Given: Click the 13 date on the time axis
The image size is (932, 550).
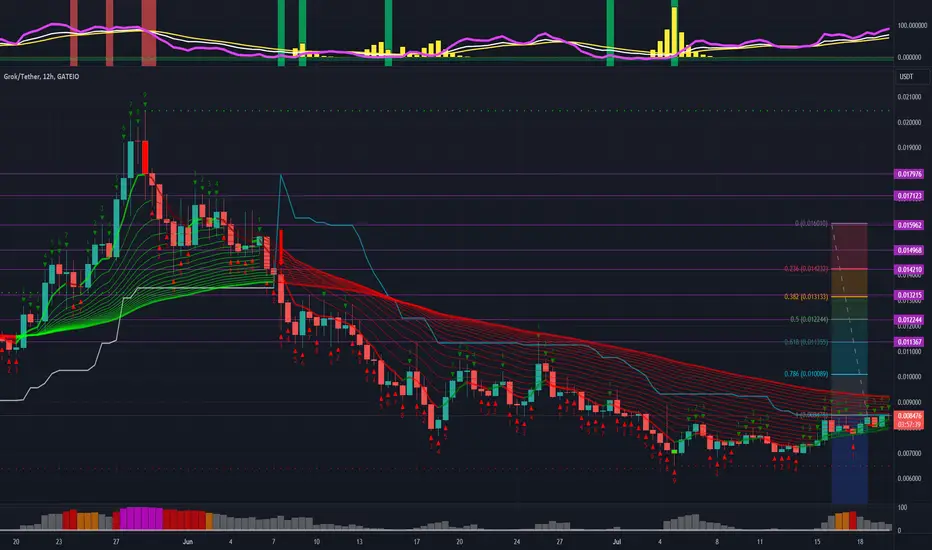Looking at the screenshot, I should coord(360,542).
